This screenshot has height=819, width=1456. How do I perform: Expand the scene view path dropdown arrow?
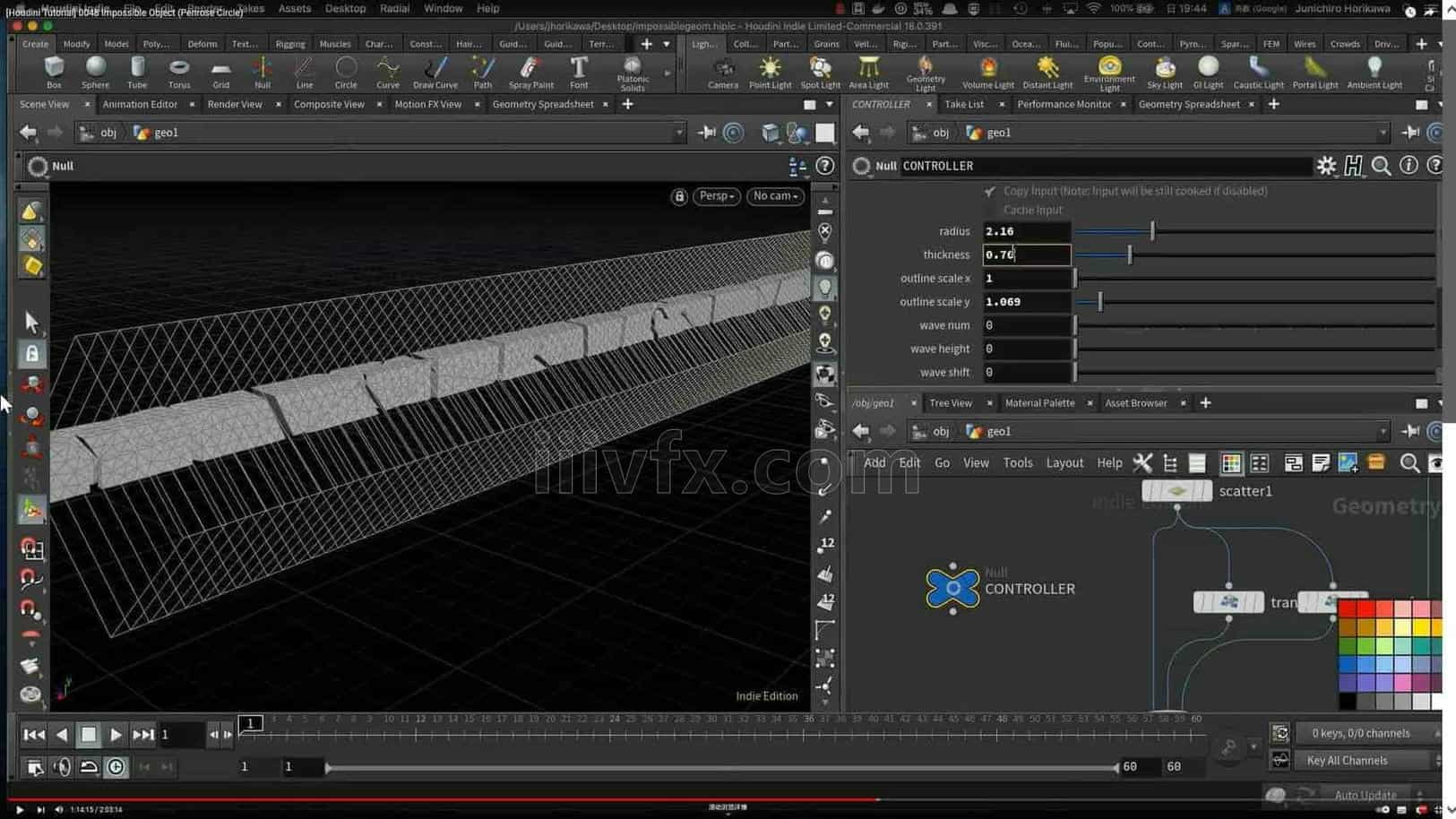click(678, 133)
